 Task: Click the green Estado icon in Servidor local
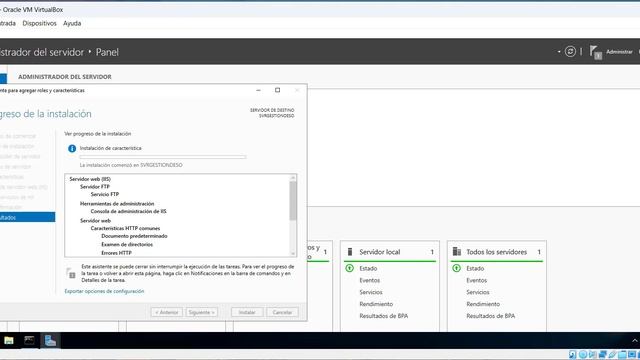pos(349,268)
